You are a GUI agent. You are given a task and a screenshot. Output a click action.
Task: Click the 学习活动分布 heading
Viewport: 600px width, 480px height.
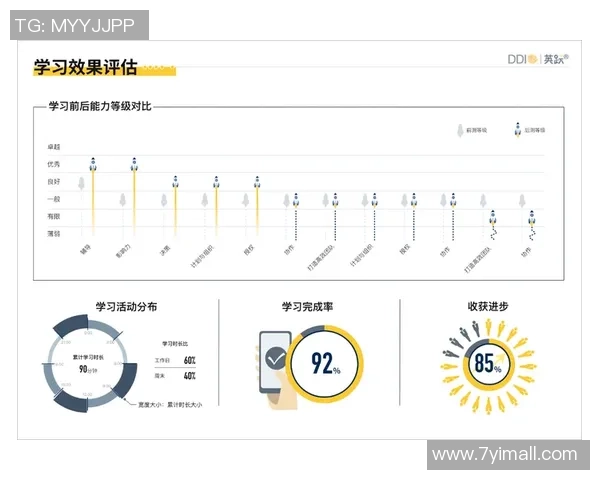coord(126,306)
